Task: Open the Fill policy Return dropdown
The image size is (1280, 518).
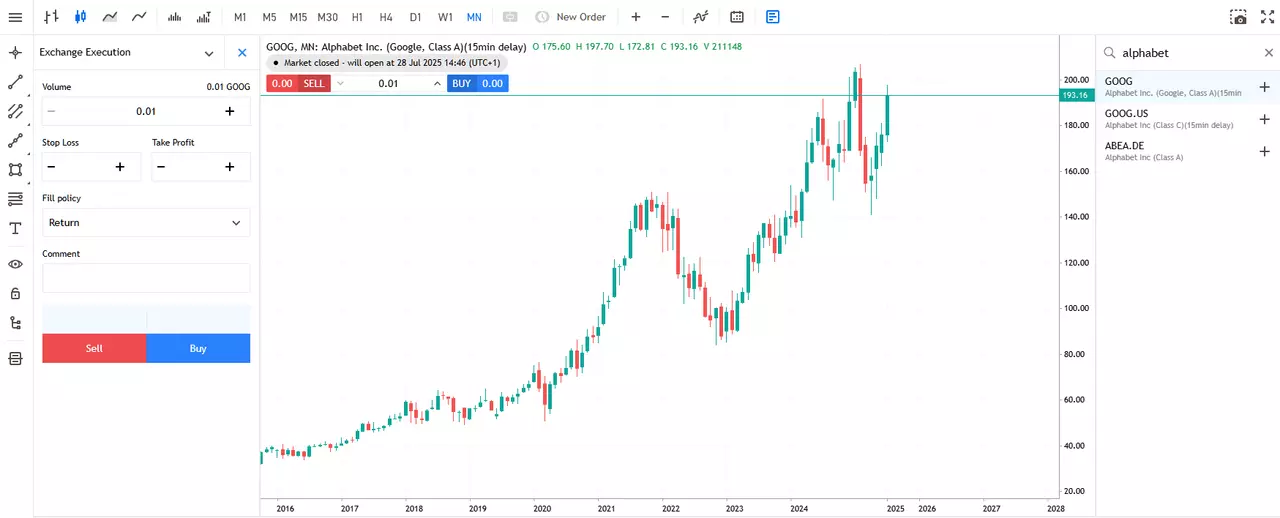Action: pos(146,223)
